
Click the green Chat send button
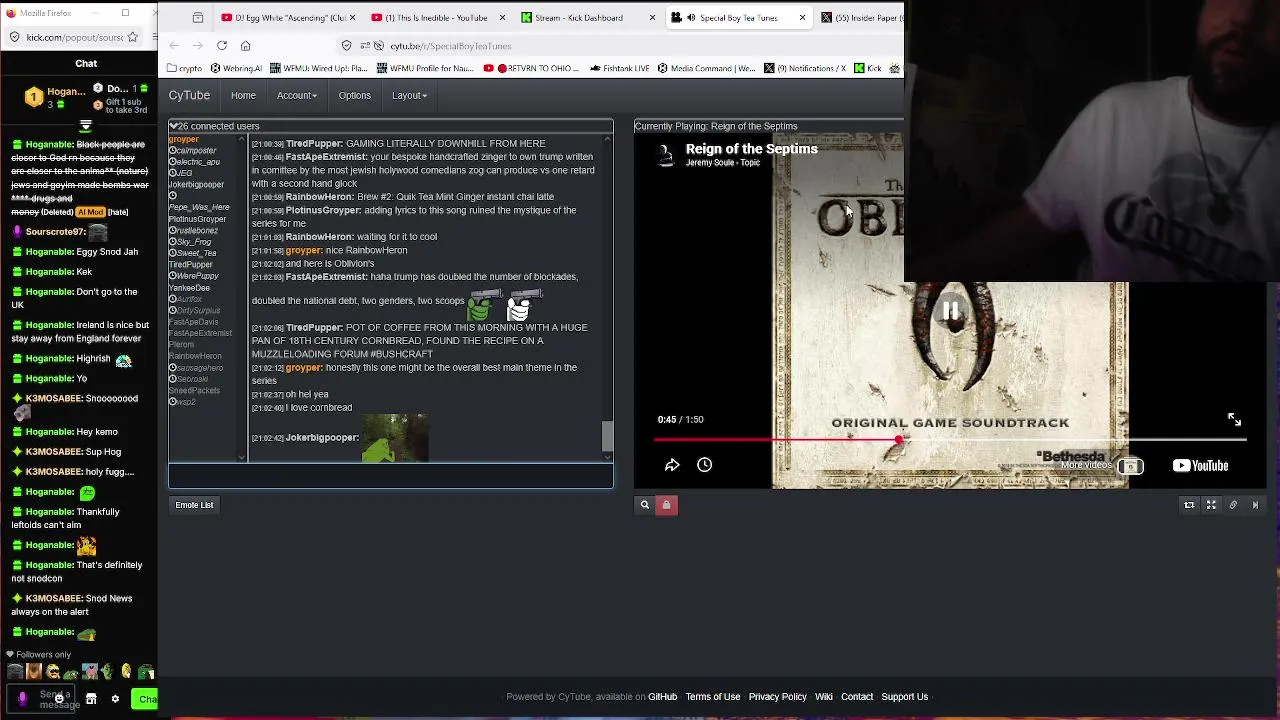click(x=145, y=699)
